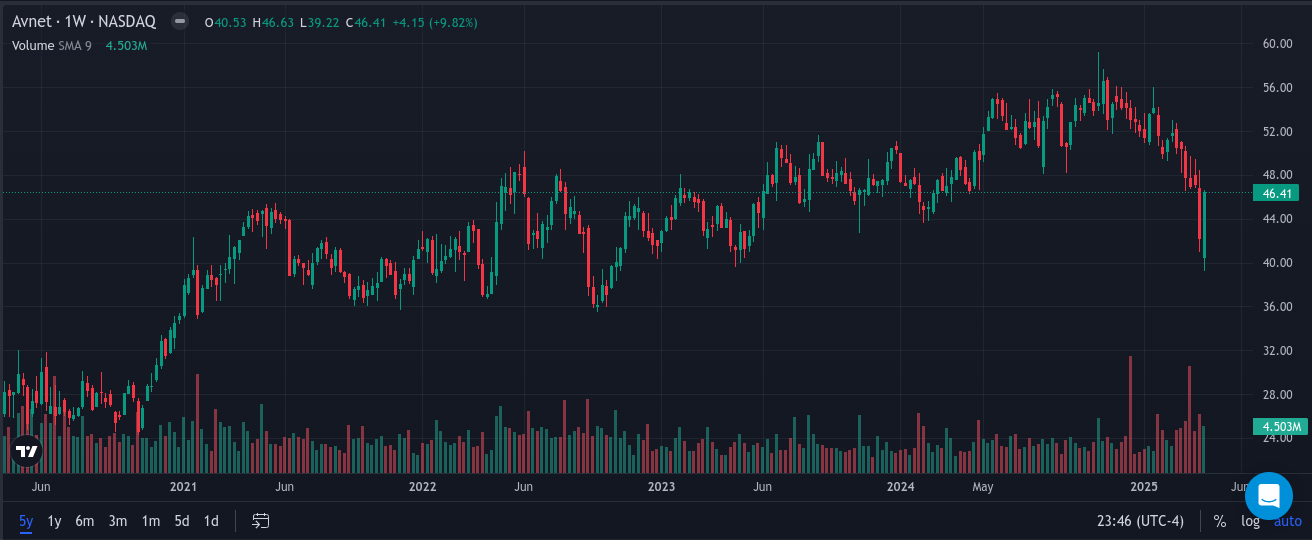Open the Volume SMA 9 indicator legend
This screenshot has height=540, width=1312.
tap(52, 45)
